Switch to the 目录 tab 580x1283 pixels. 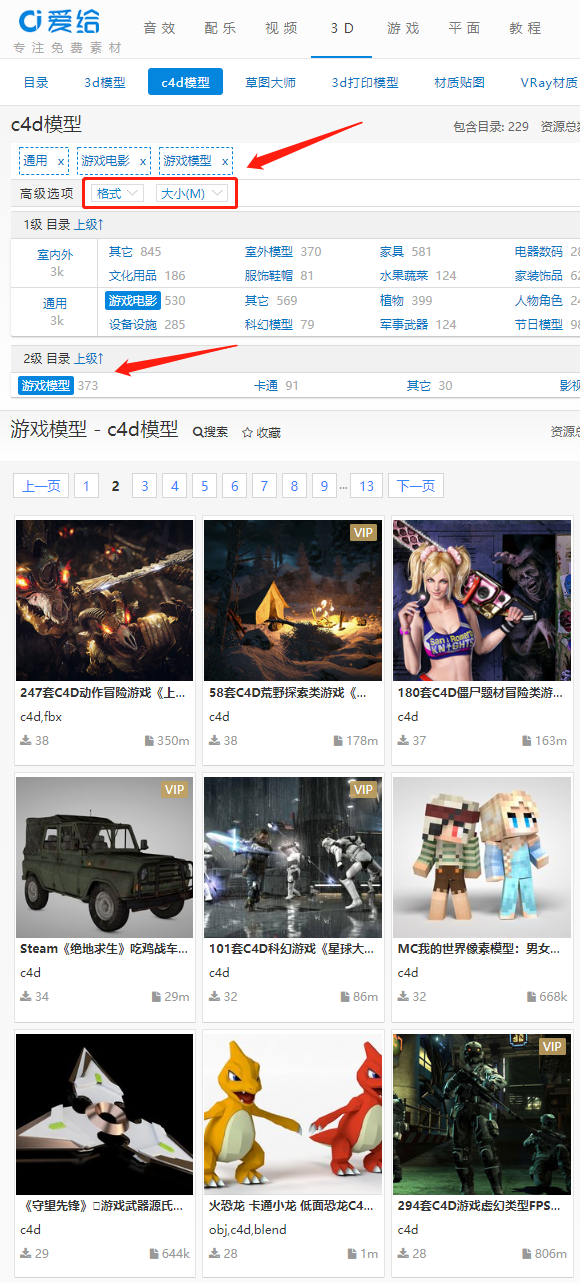point(36,82)
